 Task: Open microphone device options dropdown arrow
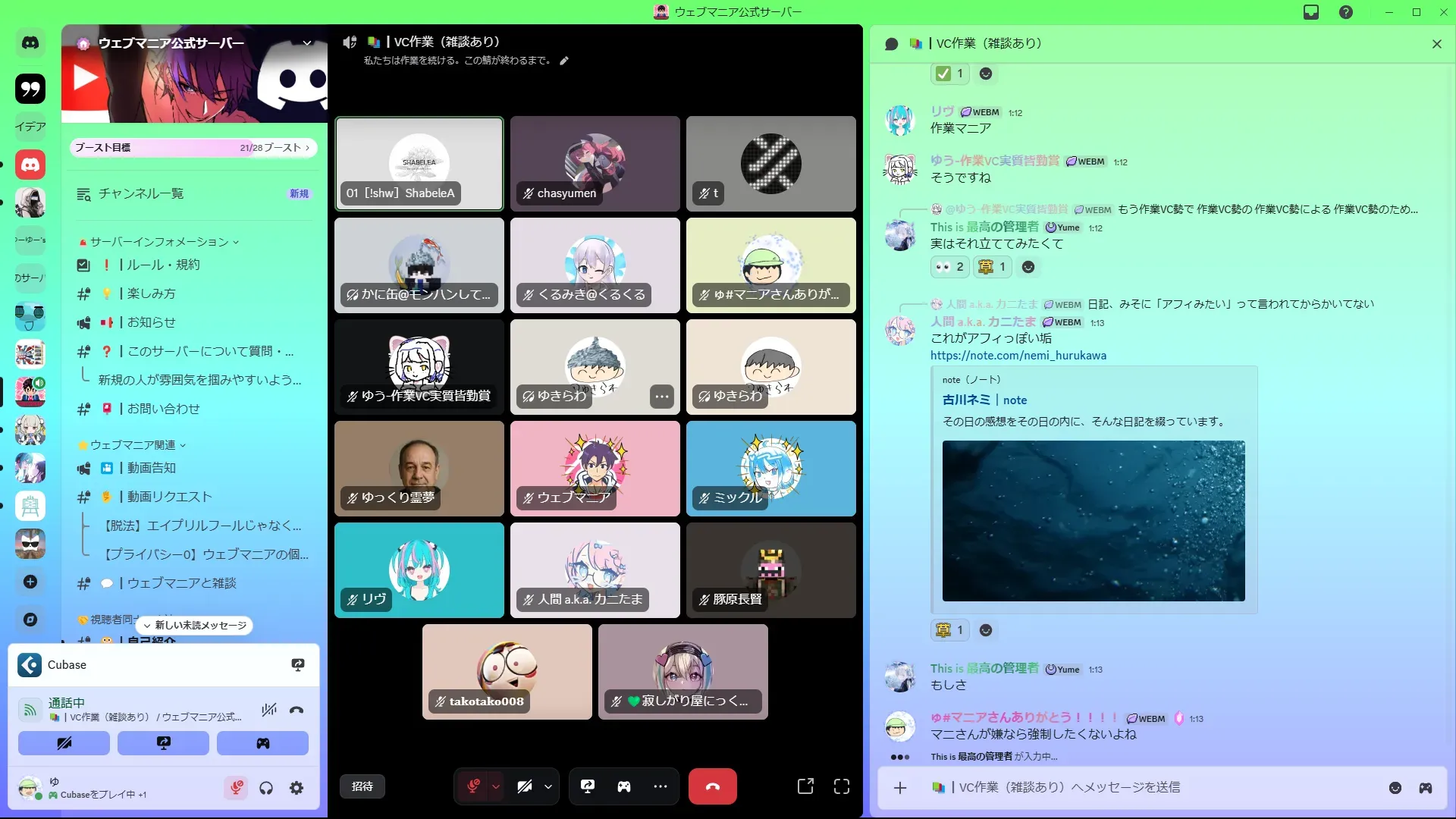click(x=496, y=786)
